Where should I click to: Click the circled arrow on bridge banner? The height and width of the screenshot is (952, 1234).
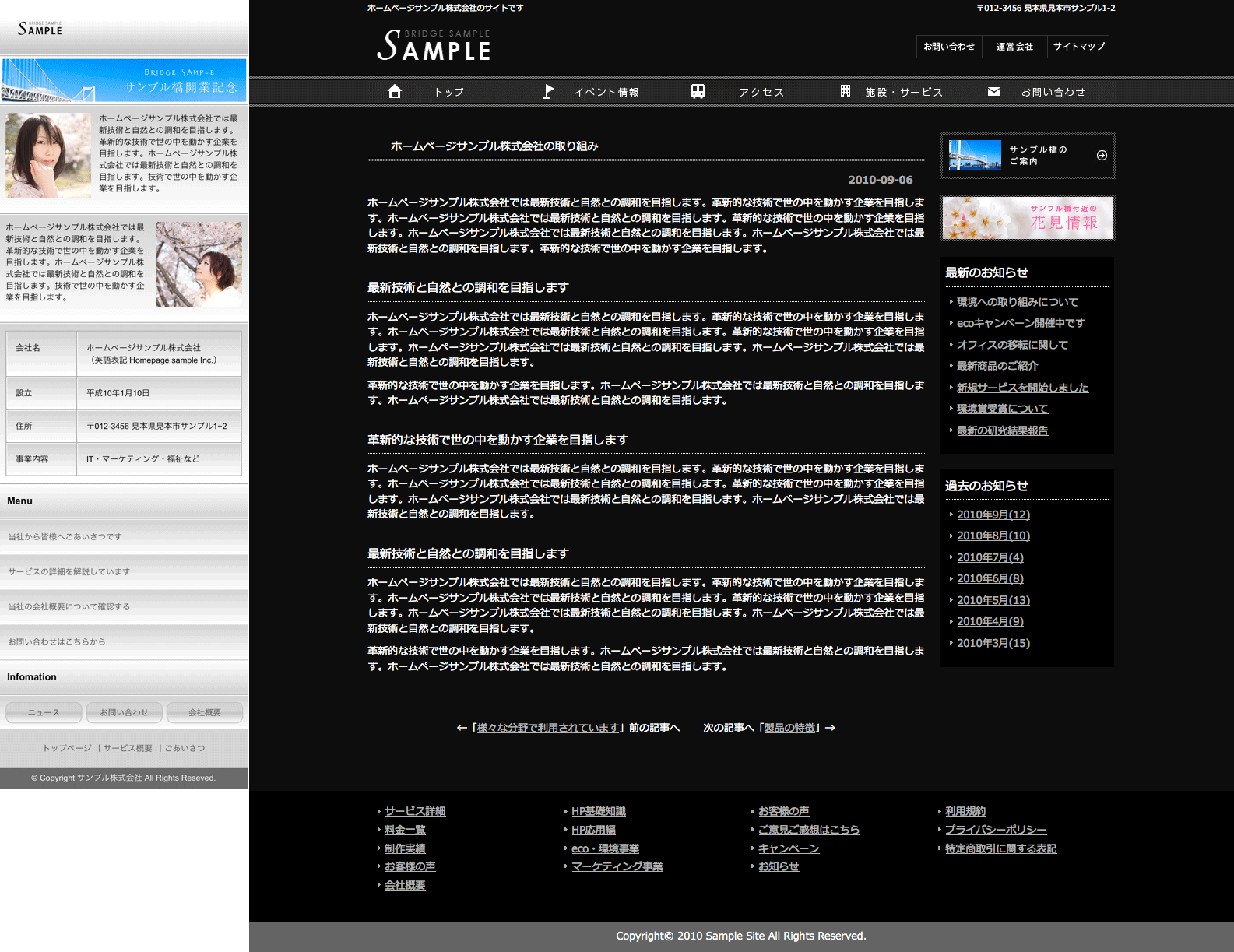click(x=1102, y=156)
